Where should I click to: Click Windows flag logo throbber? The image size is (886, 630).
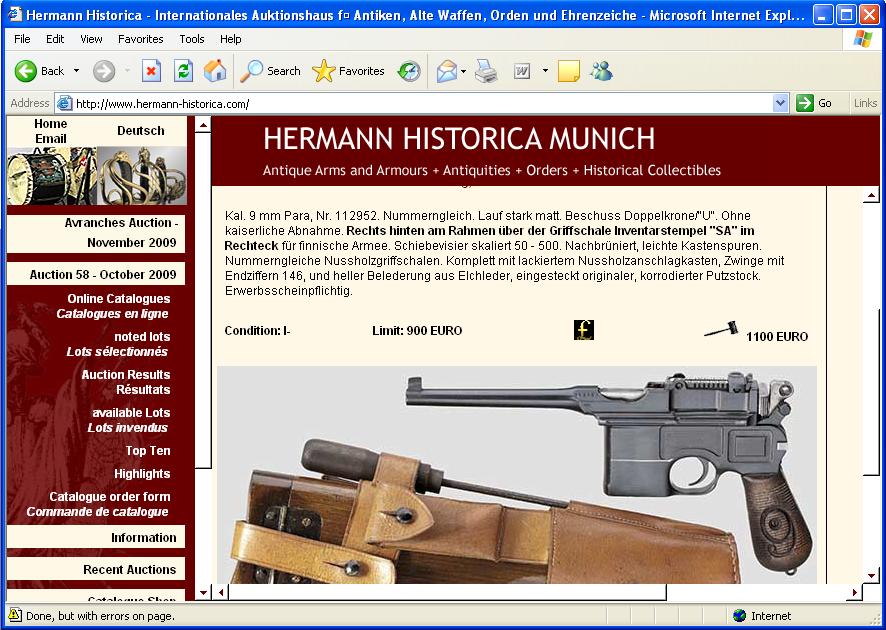tap(863, 39)
